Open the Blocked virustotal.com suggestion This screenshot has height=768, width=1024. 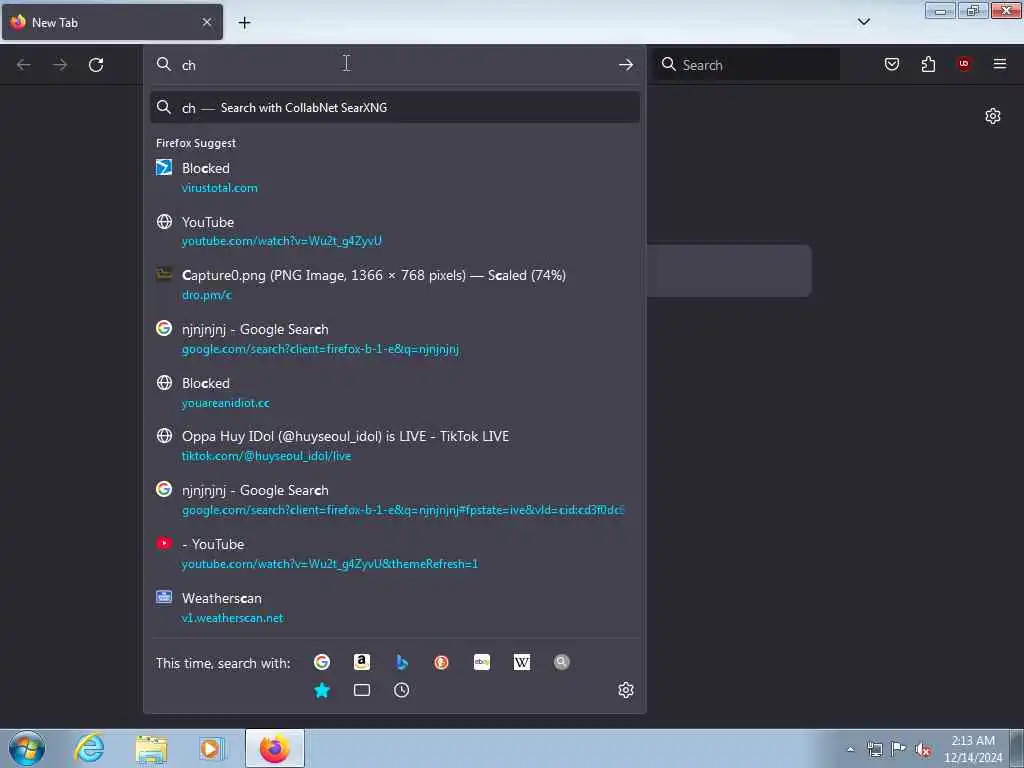(395, 178)
